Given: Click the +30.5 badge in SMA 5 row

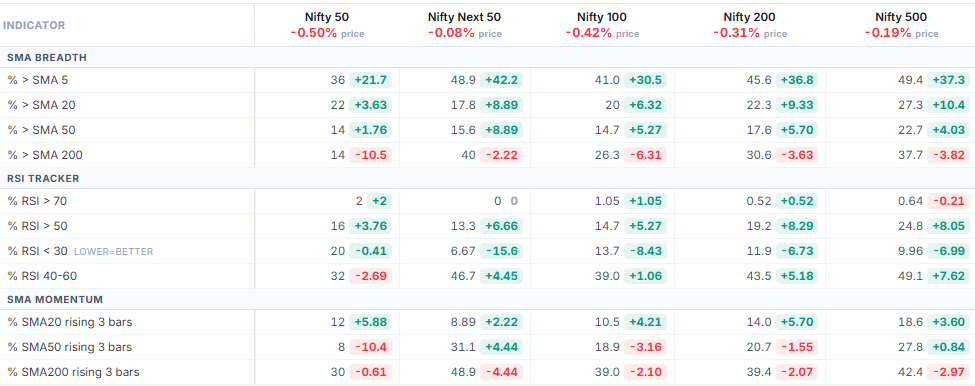Looking at the screenshot, I should (645, 80).
